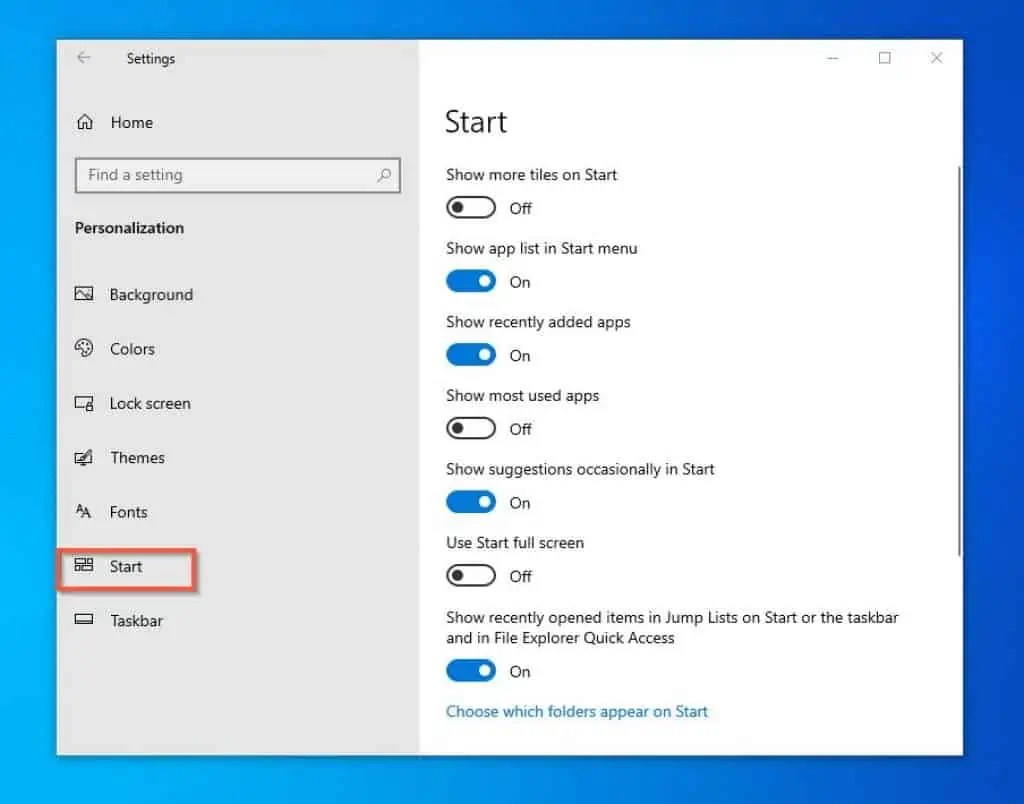
Task: Disable Jump Lists in Start and taskbar
Action: pyautogui.click(x=470, y=670)
